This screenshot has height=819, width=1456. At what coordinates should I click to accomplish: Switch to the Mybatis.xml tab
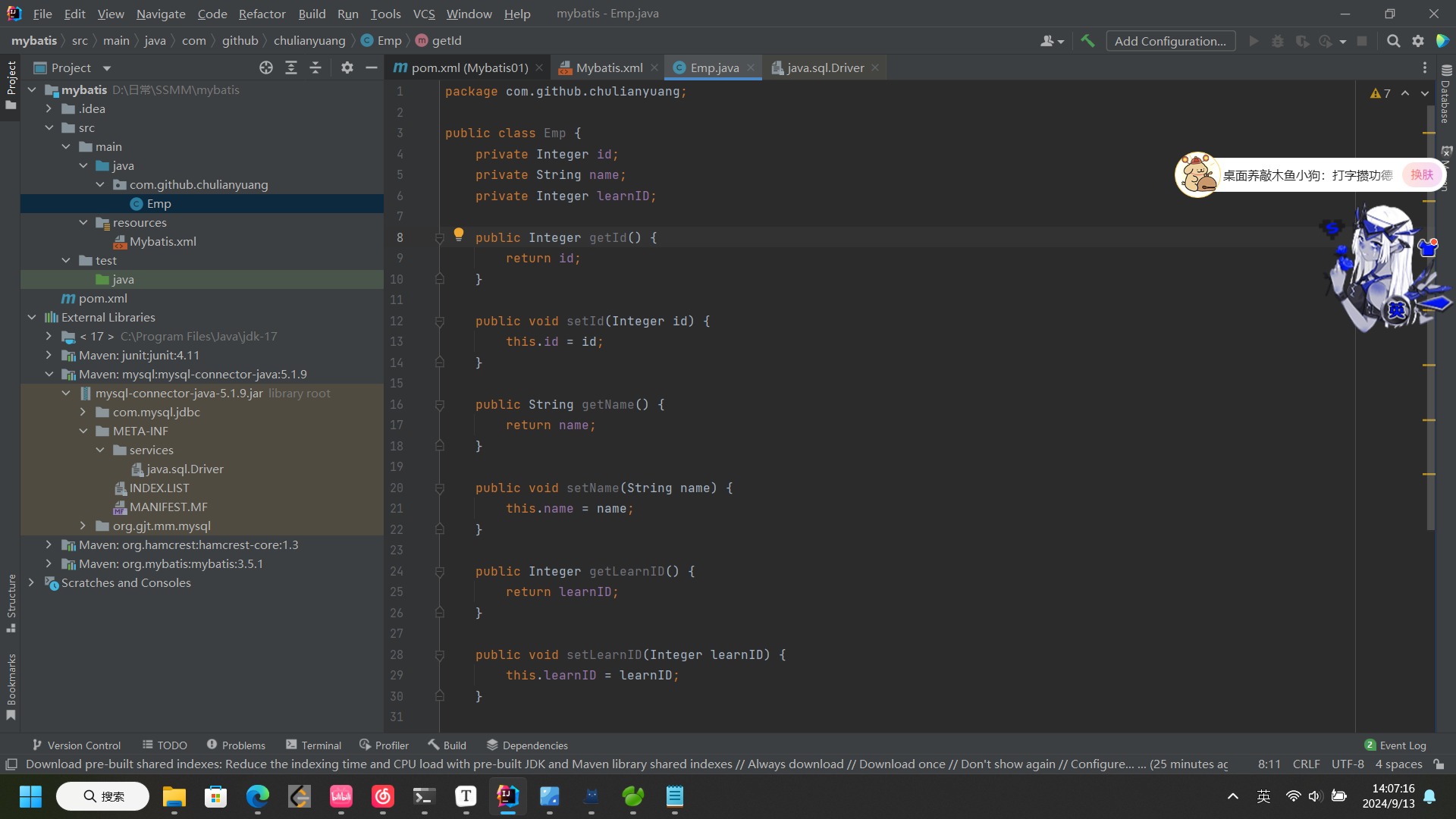(608, 67)
